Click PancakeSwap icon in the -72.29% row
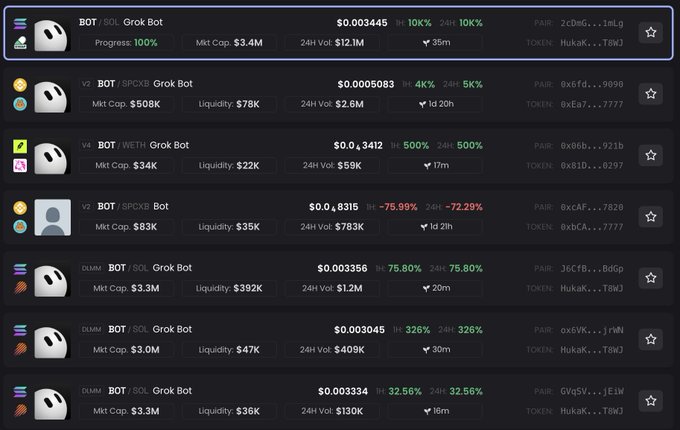 pos(20,227)
